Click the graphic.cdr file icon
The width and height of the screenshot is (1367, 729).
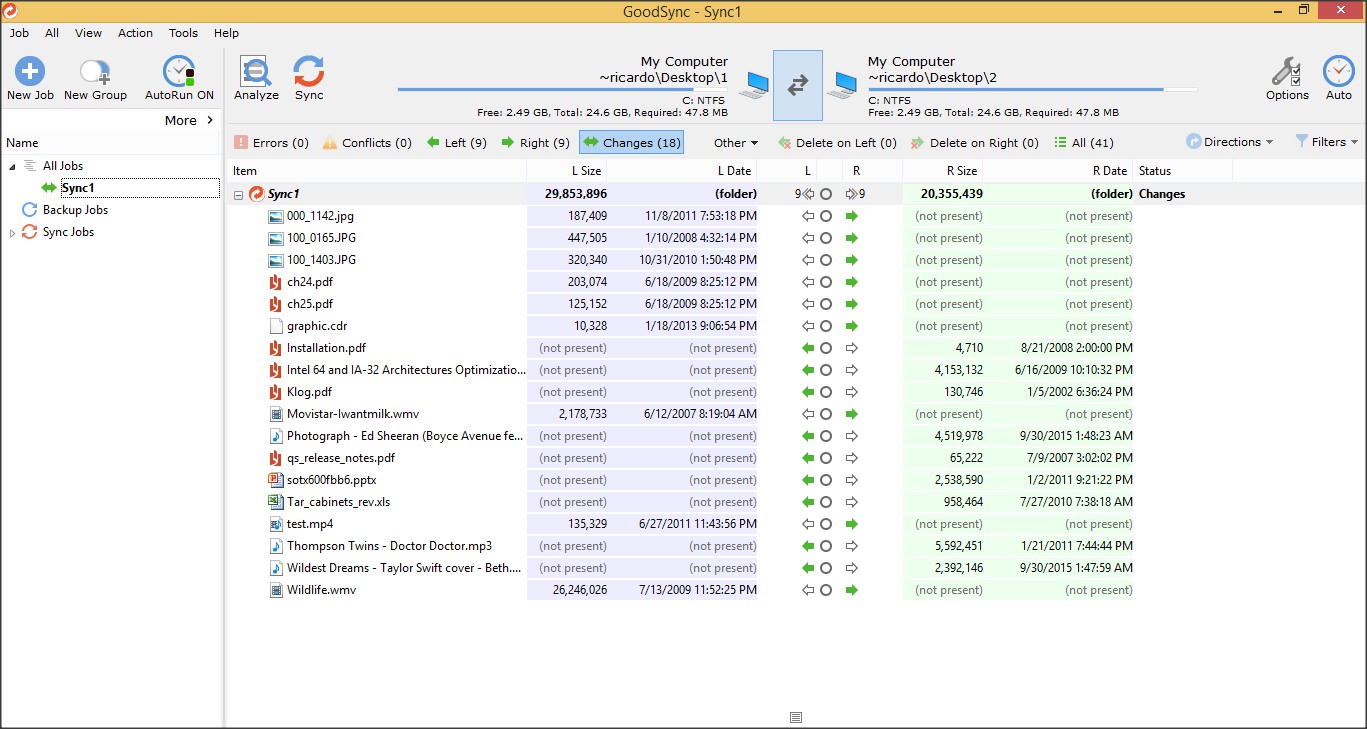click(276, 326)
